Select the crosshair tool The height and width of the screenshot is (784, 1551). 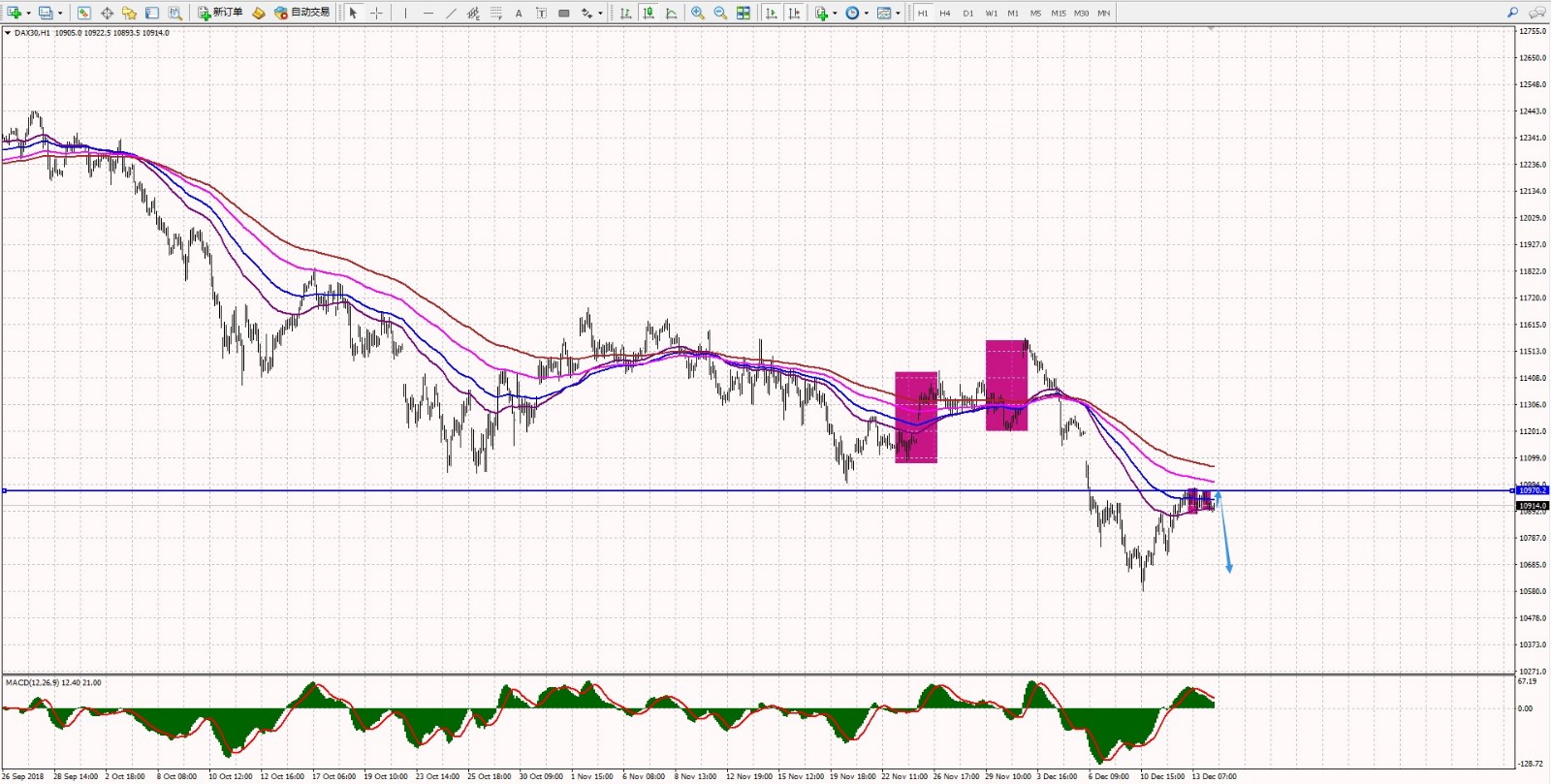376,13
